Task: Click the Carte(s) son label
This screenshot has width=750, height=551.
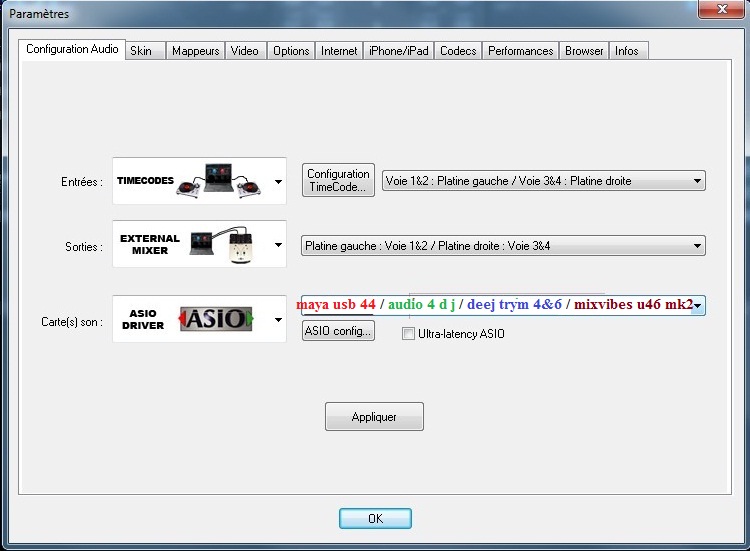Action: click(x=72, y=322)
